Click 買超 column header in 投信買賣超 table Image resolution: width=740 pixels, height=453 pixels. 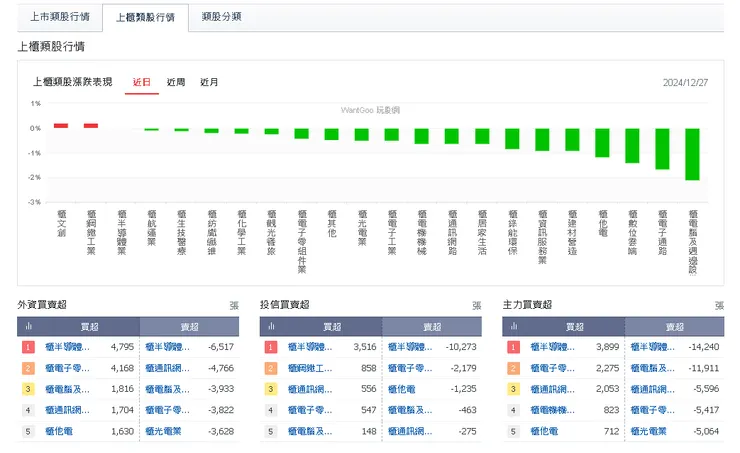(332, 327)
